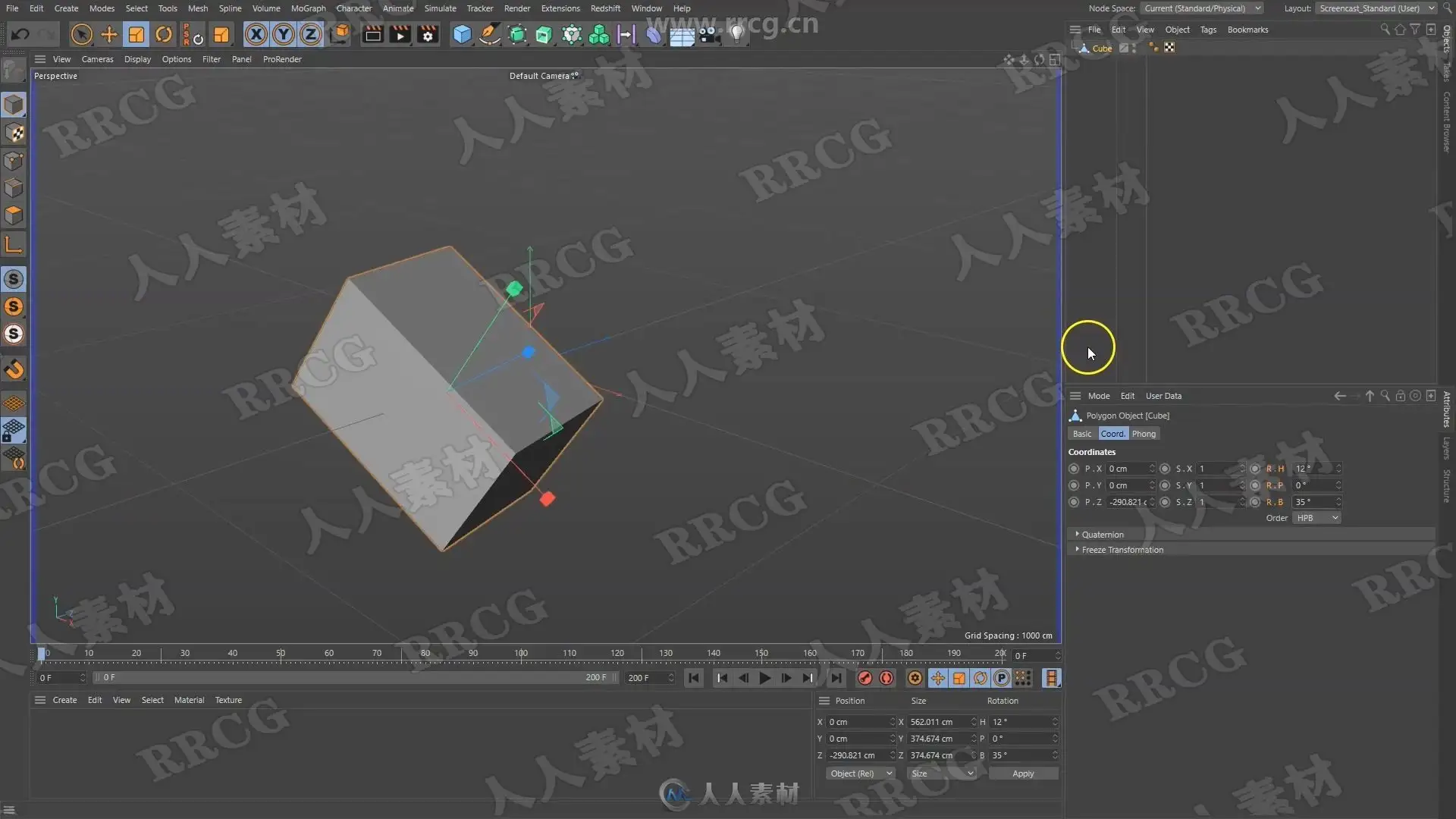Select the Move tool

pos(109,34)
